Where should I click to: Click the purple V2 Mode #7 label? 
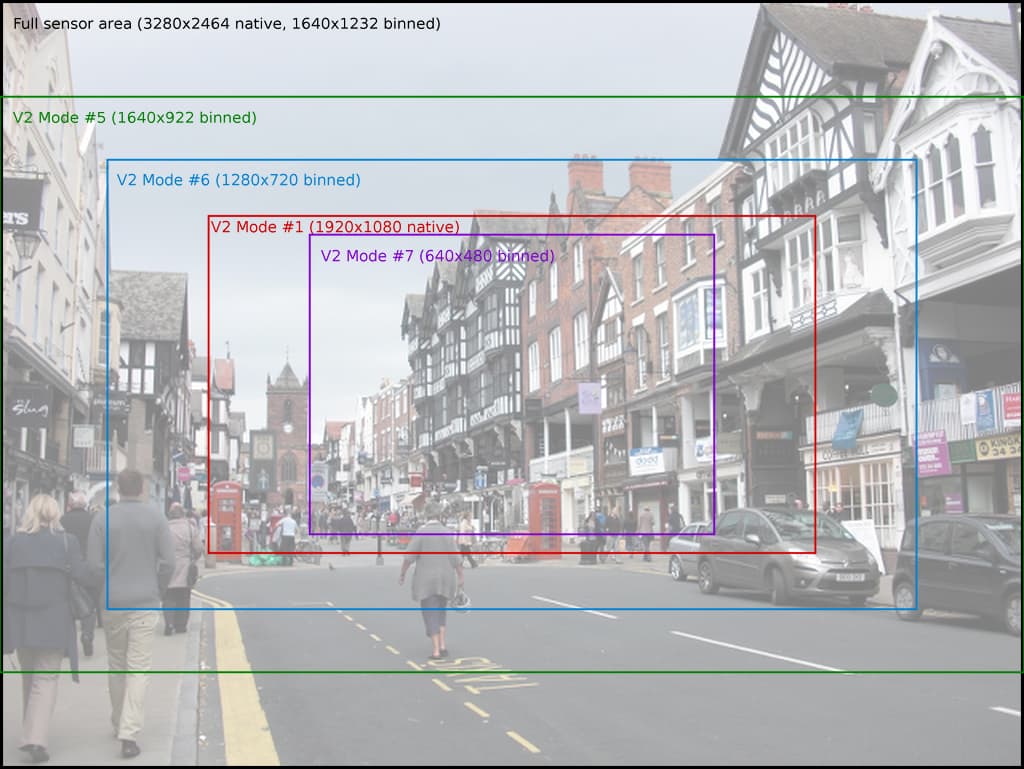click(x=437, y=256)
